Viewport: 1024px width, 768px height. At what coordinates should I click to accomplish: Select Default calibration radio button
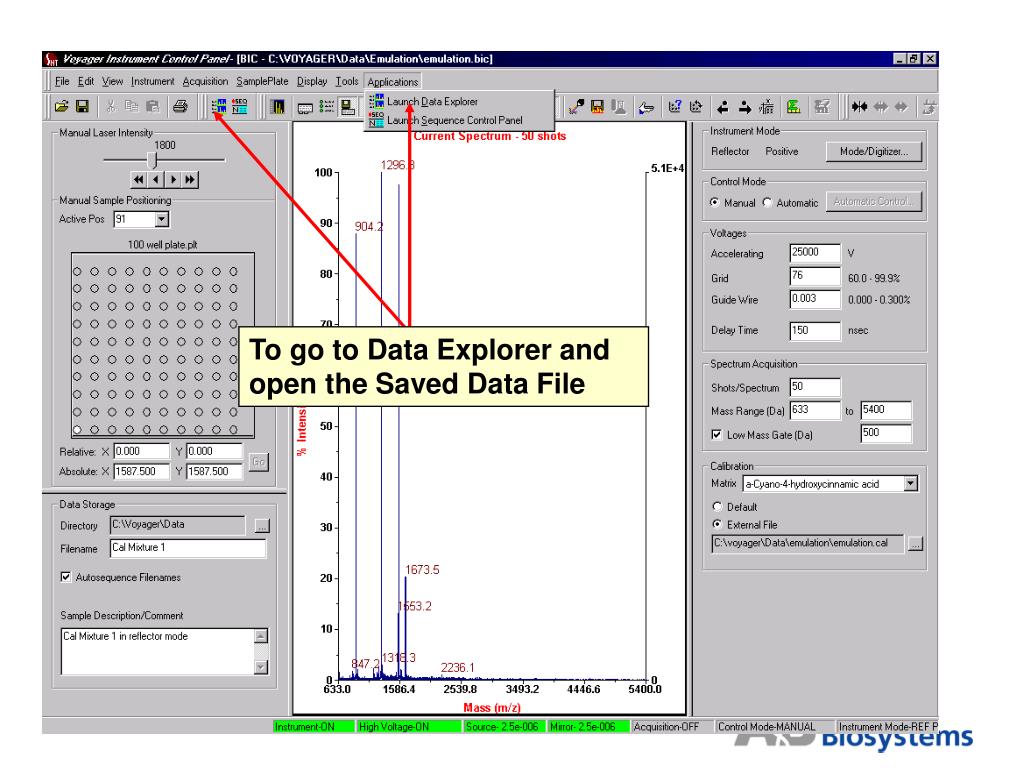point(717,507)
